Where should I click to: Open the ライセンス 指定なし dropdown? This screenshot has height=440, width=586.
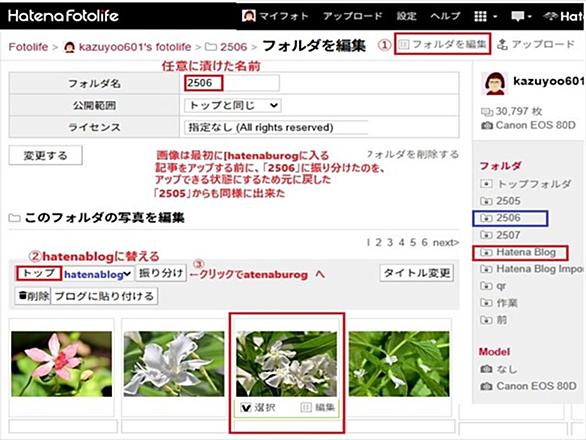coord(276,127)
